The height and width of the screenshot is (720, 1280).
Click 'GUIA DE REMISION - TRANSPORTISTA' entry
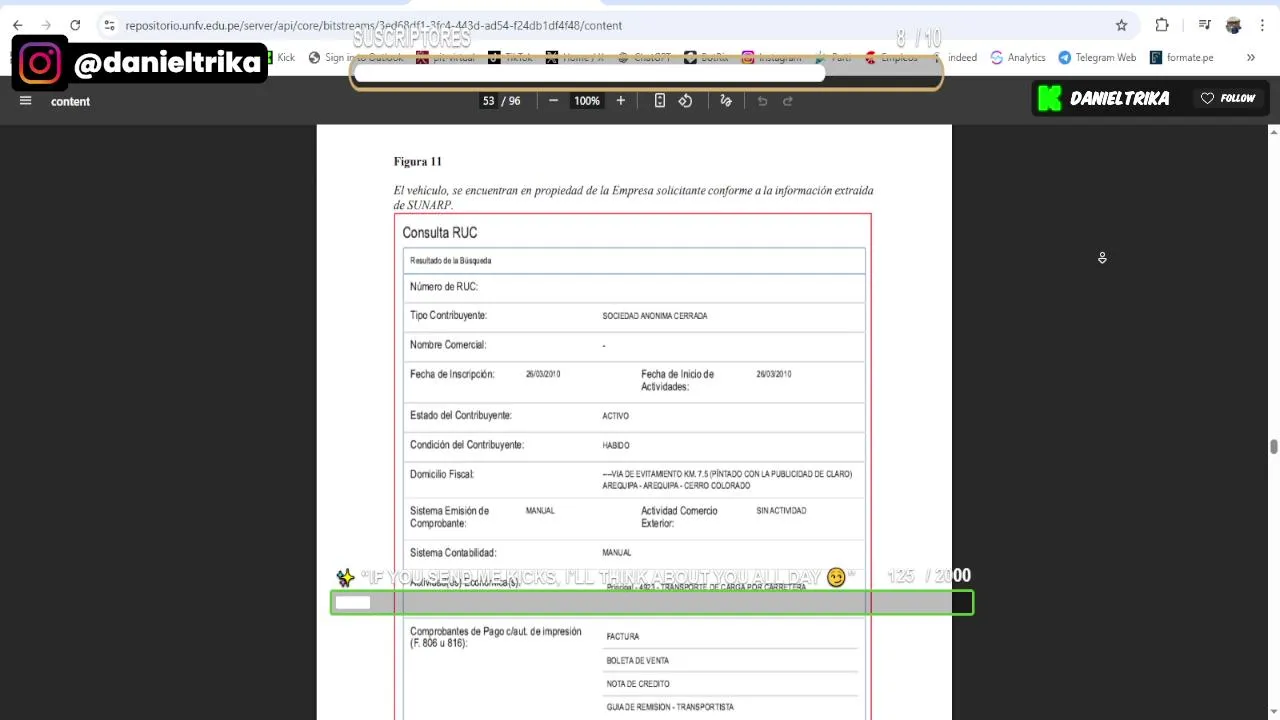[x=670, y=707]
